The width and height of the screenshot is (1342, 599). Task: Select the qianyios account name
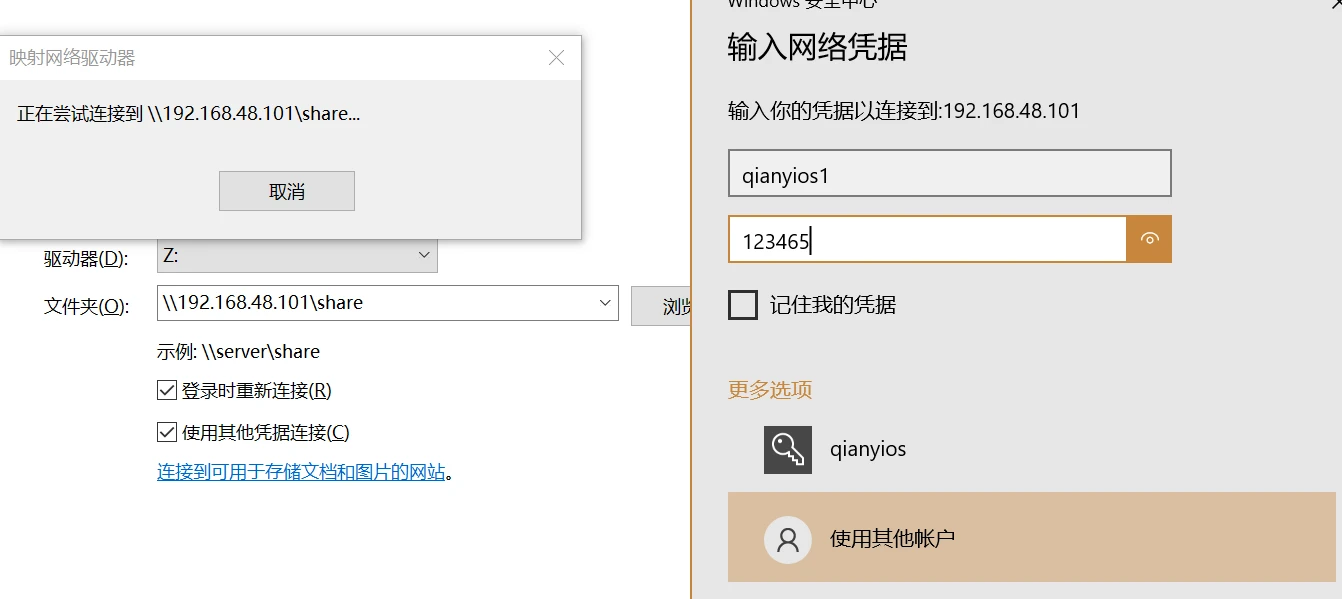click(x=868, y=449)
